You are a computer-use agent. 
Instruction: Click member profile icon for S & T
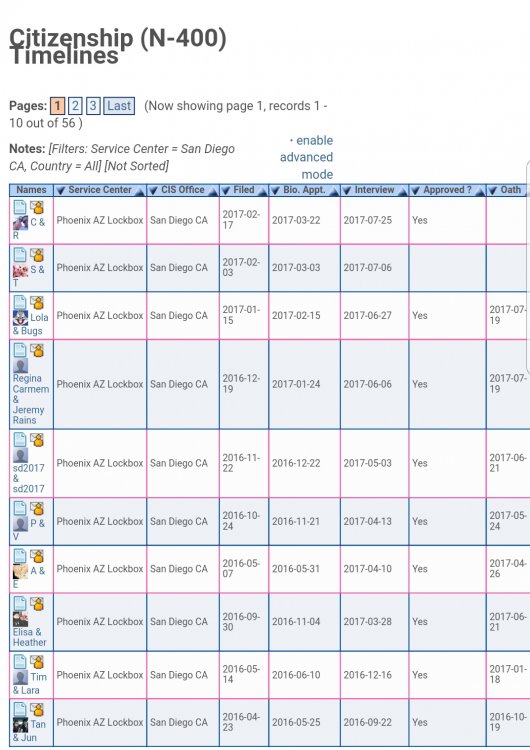click(37, 255)
